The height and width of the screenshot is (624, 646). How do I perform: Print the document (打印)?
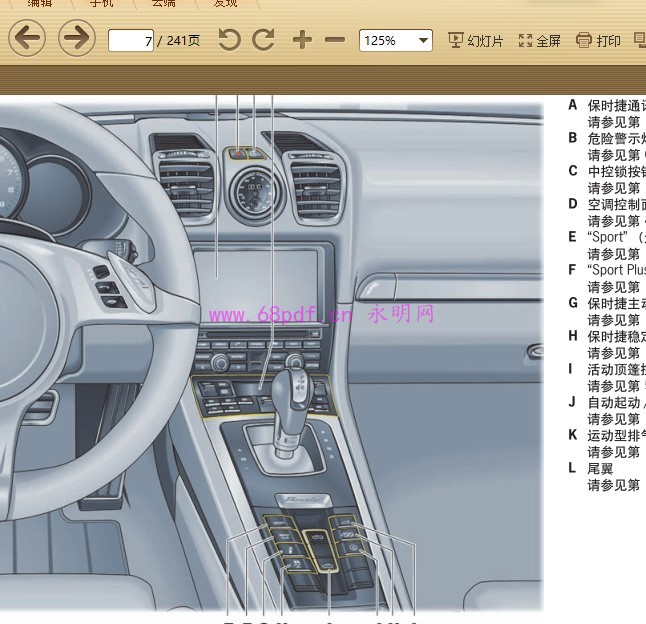point(598,40)
